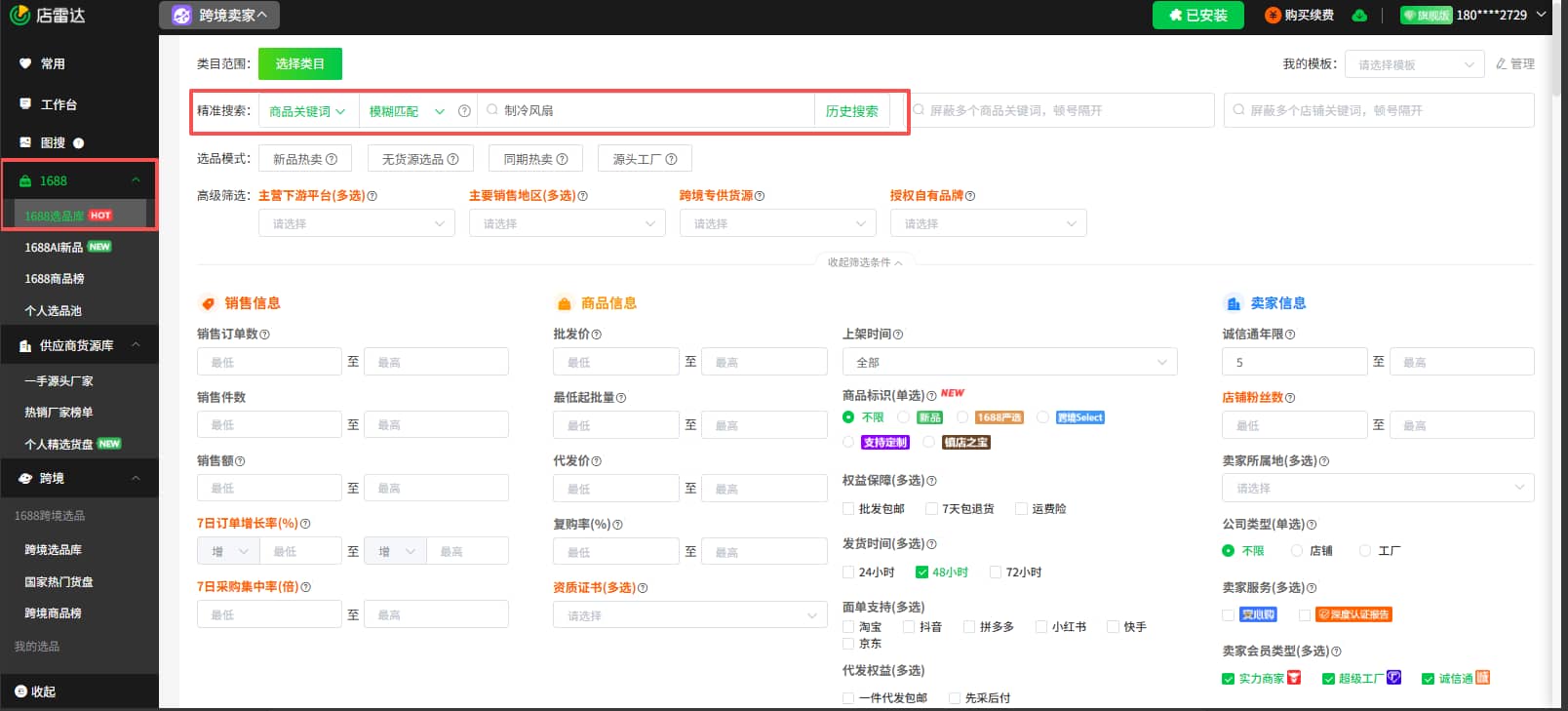Click the help icon beside 源头工厂
Viewport: 1568px width, 711px height.
[671, 159]
